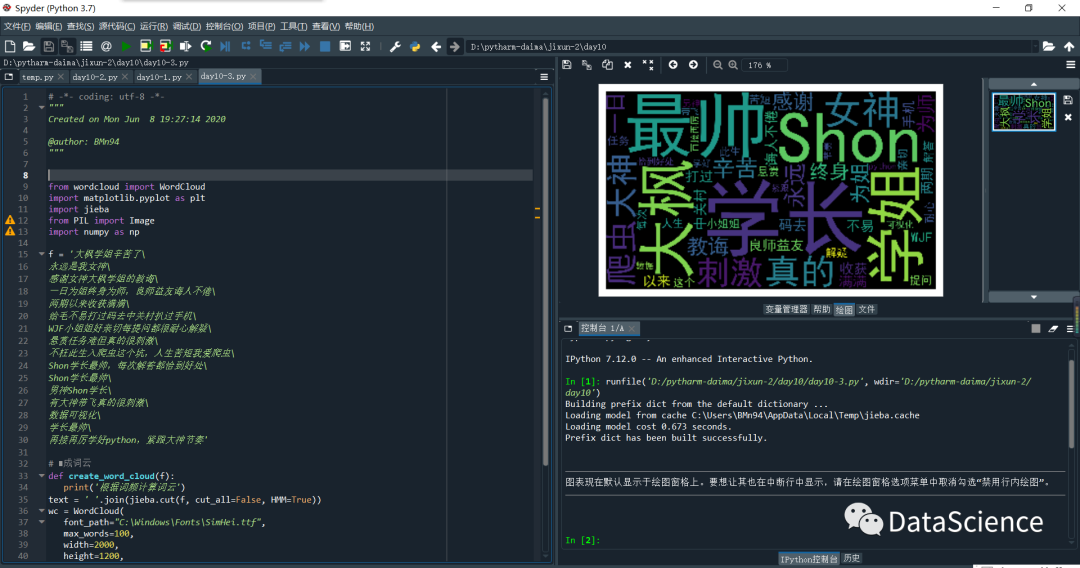This screenshot has height=568, width=1080.
Task: Stop debugging with the blue square icon
Action: pyautogui.click(x=325, y=46)
